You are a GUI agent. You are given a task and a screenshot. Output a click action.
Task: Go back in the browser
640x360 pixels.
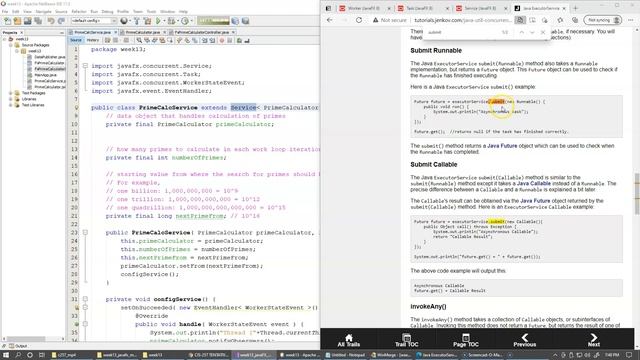pyautogui.click(x=330, y=20)
